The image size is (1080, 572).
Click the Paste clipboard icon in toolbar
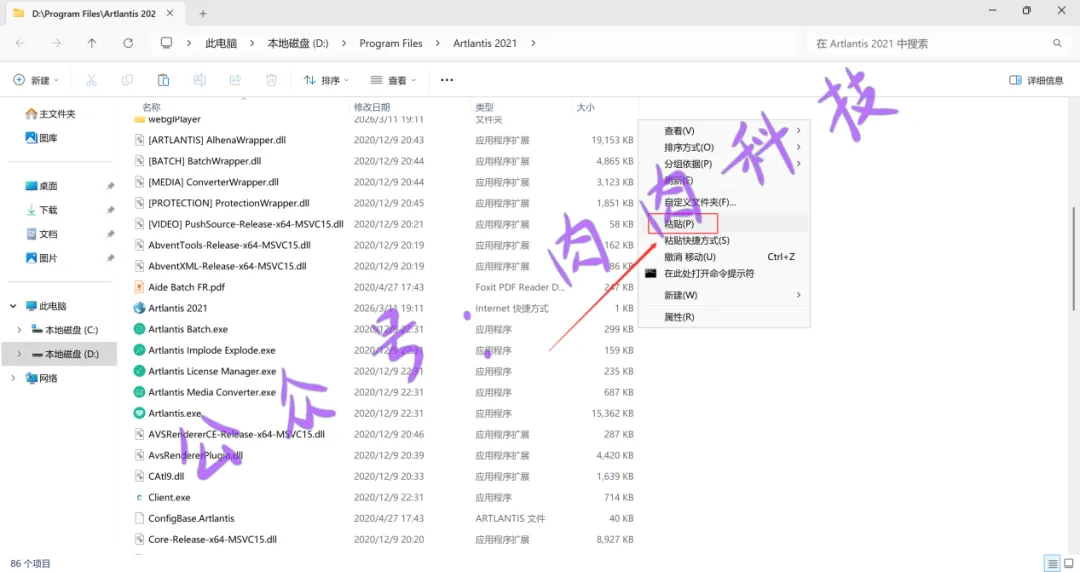tap(163, 80)
